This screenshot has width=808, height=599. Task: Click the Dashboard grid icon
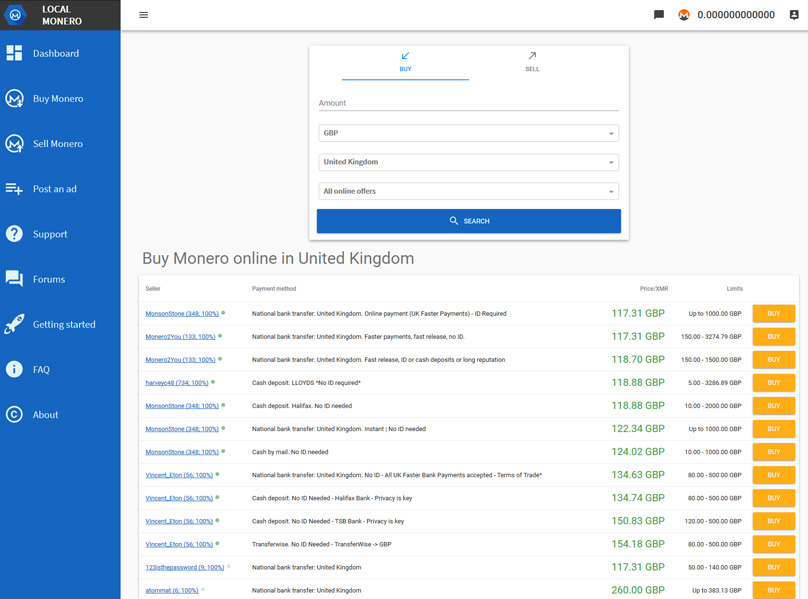(x=14, y=53)
